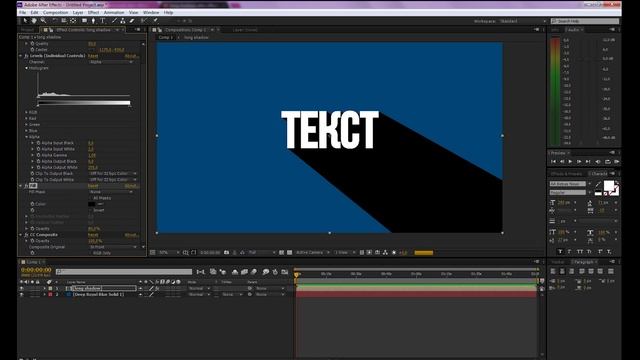Image resolution: width=640 pixels, height=360 pixels.
Task: Open the Animation menu
Action: click(114, 13)
